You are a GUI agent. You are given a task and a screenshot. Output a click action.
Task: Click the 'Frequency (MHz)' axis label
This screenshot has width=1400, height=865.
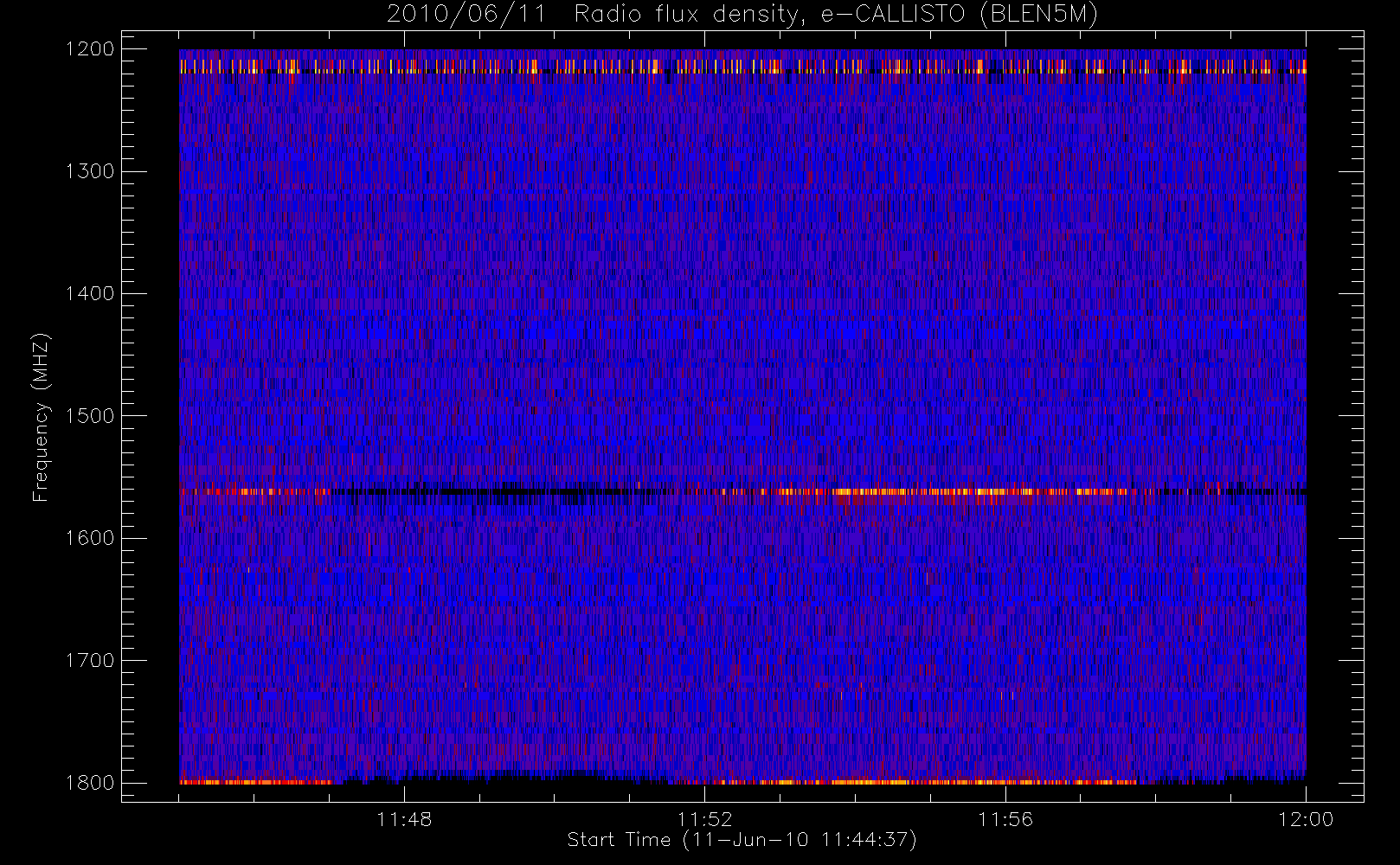[x=40, y=417]
